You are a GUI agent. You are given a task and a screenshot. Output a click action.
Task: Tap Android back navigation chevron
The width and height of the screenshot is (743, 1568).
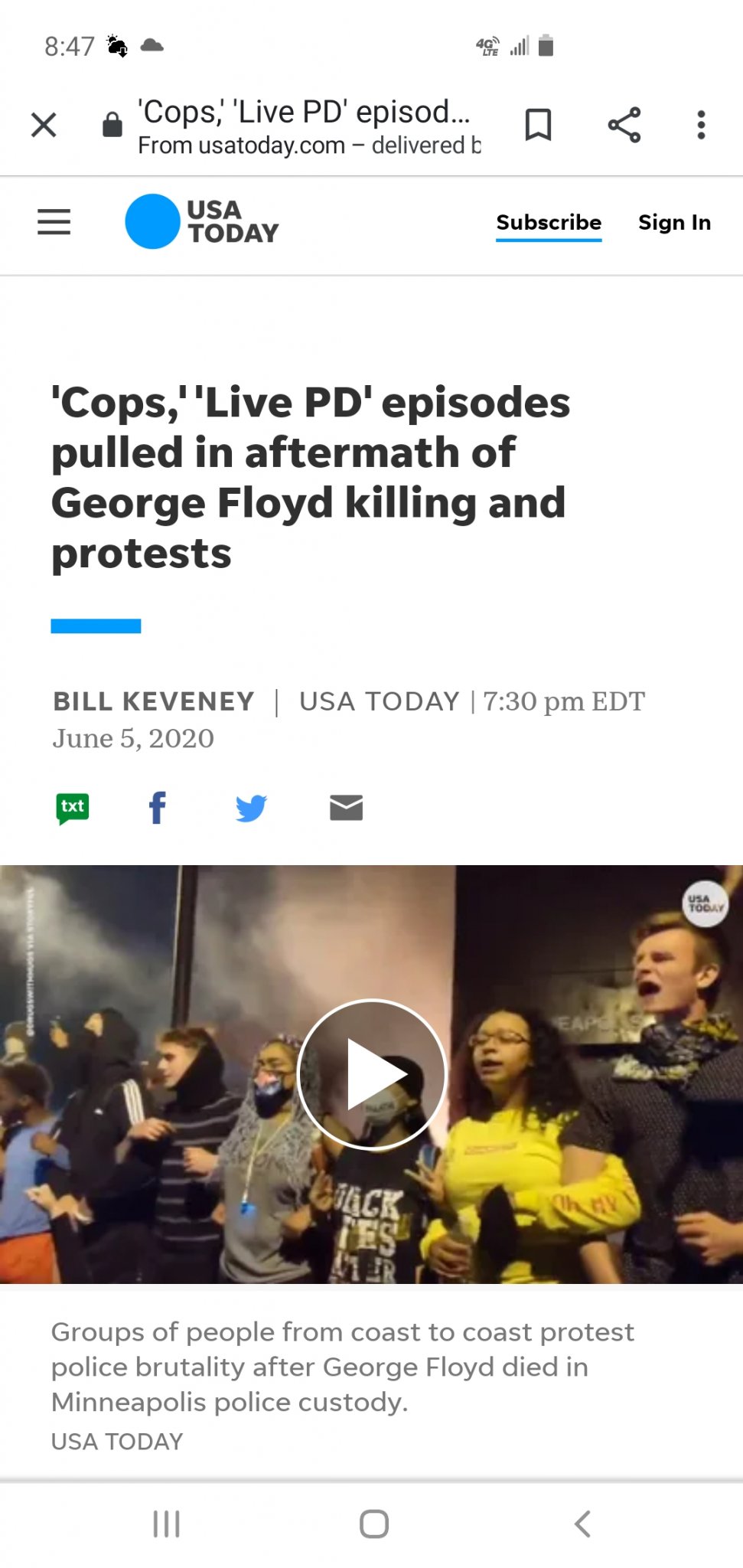[582, 1524]
